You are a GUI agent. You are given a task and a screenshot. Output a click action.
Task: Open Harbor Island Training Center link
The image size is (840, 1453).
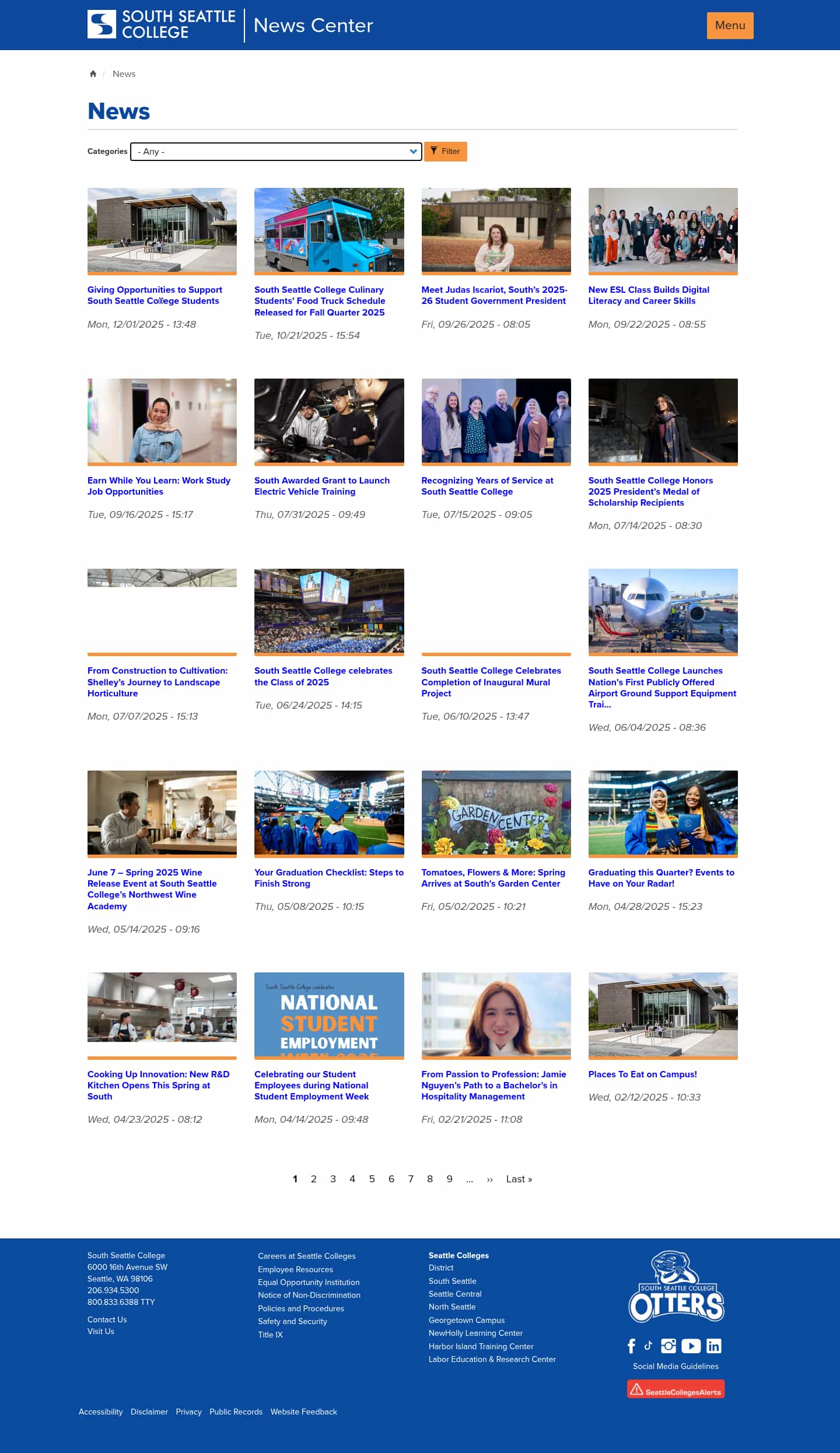pos(481,1346)
